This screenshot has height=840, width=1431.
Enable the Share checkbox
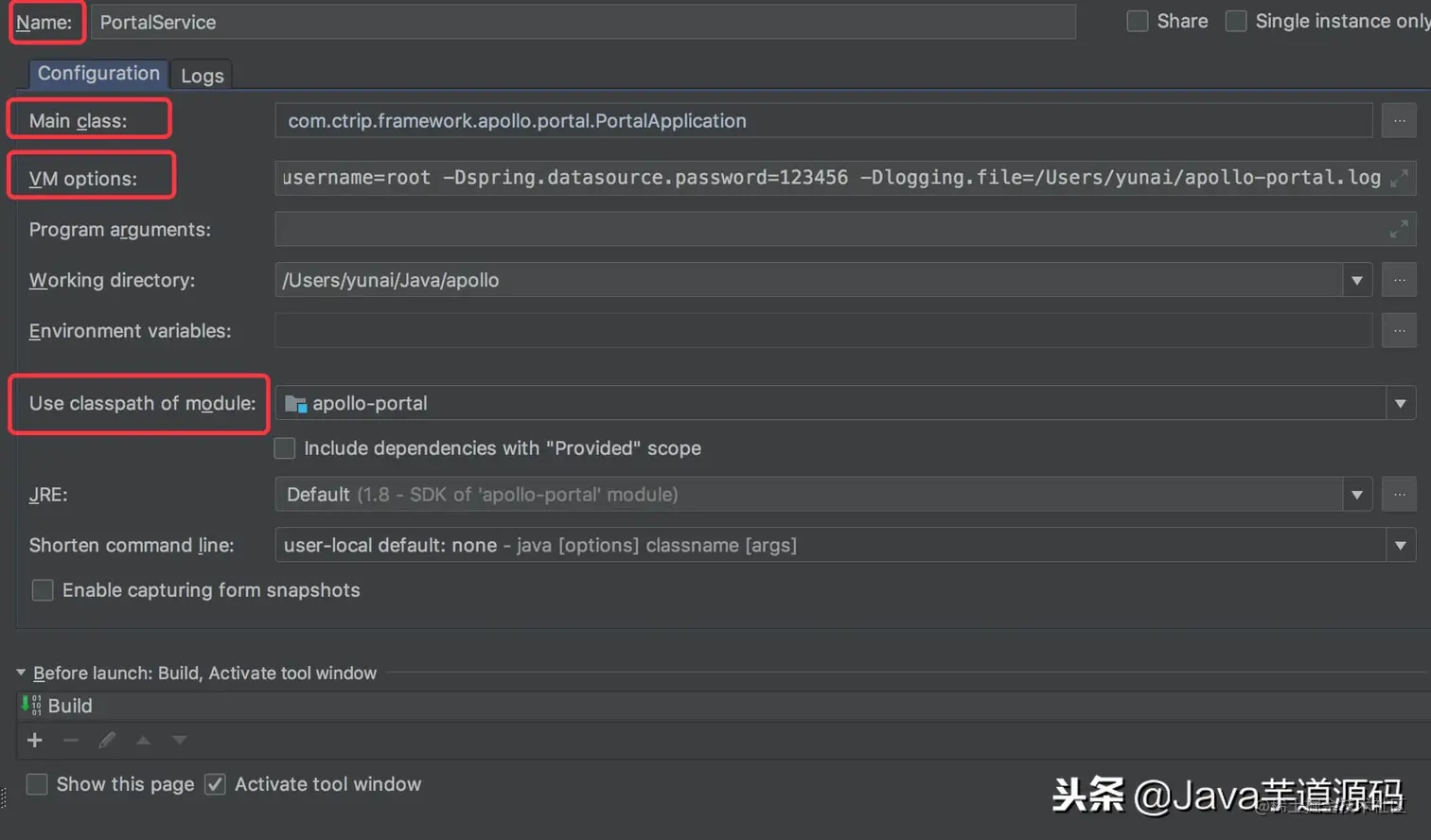tap(1137, 20)
